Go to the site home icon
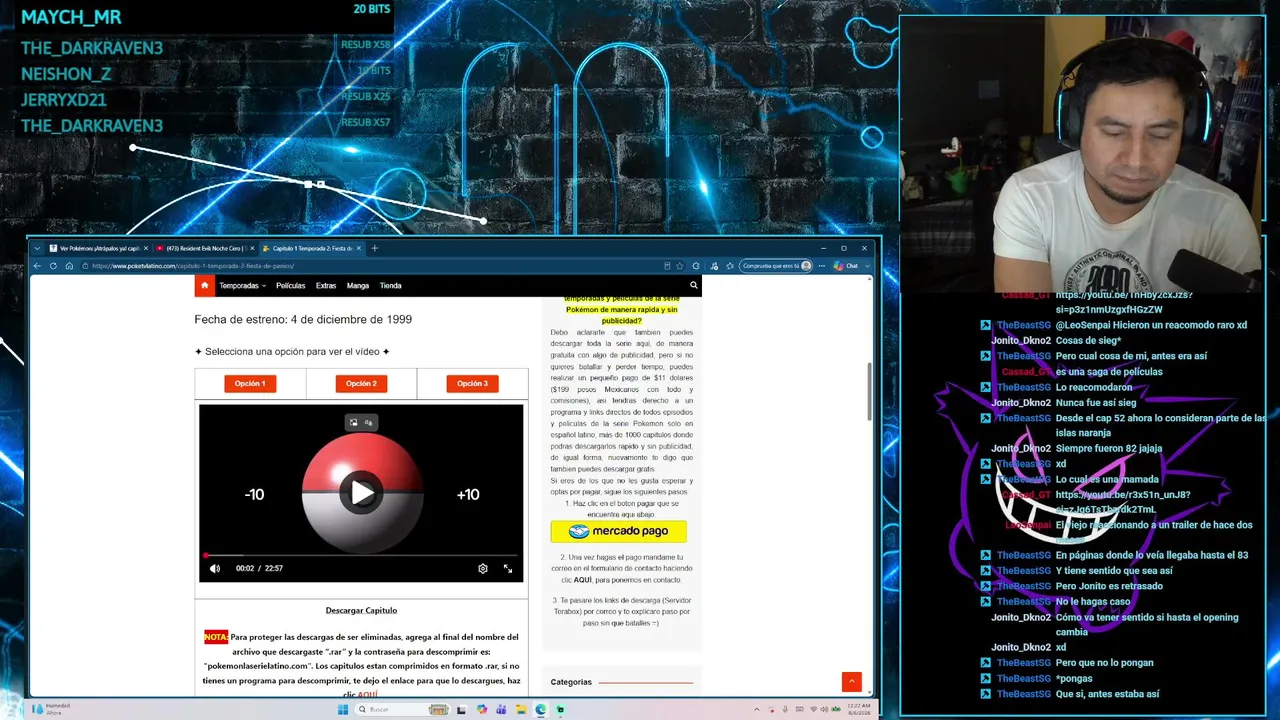 [x=204, y=285]
